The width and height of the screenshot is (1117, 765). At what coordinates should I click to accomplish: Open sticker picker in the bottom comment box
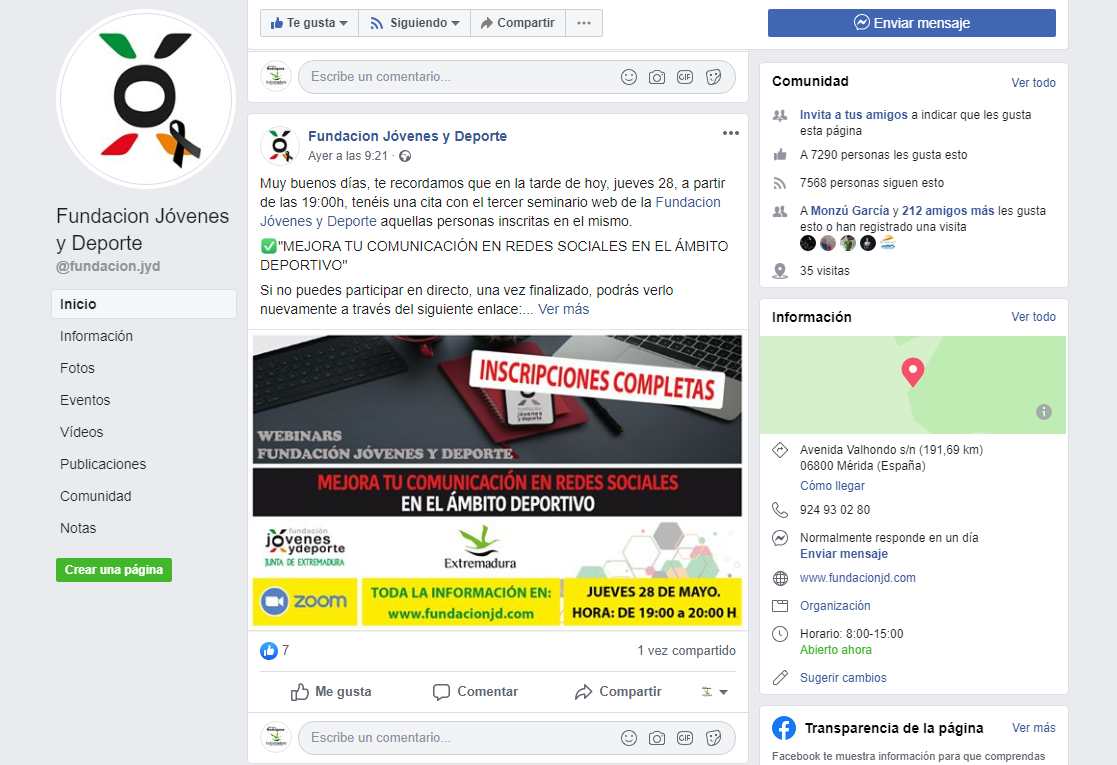(x=713, y=738)
